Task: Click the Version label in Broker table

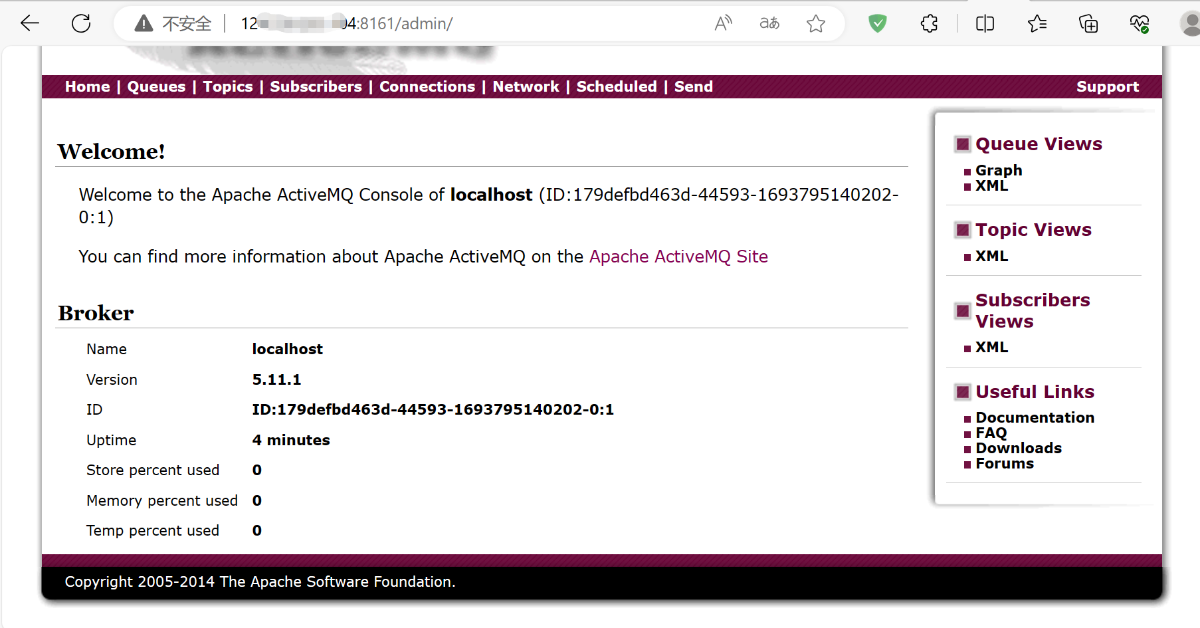Action: (112, 380)
